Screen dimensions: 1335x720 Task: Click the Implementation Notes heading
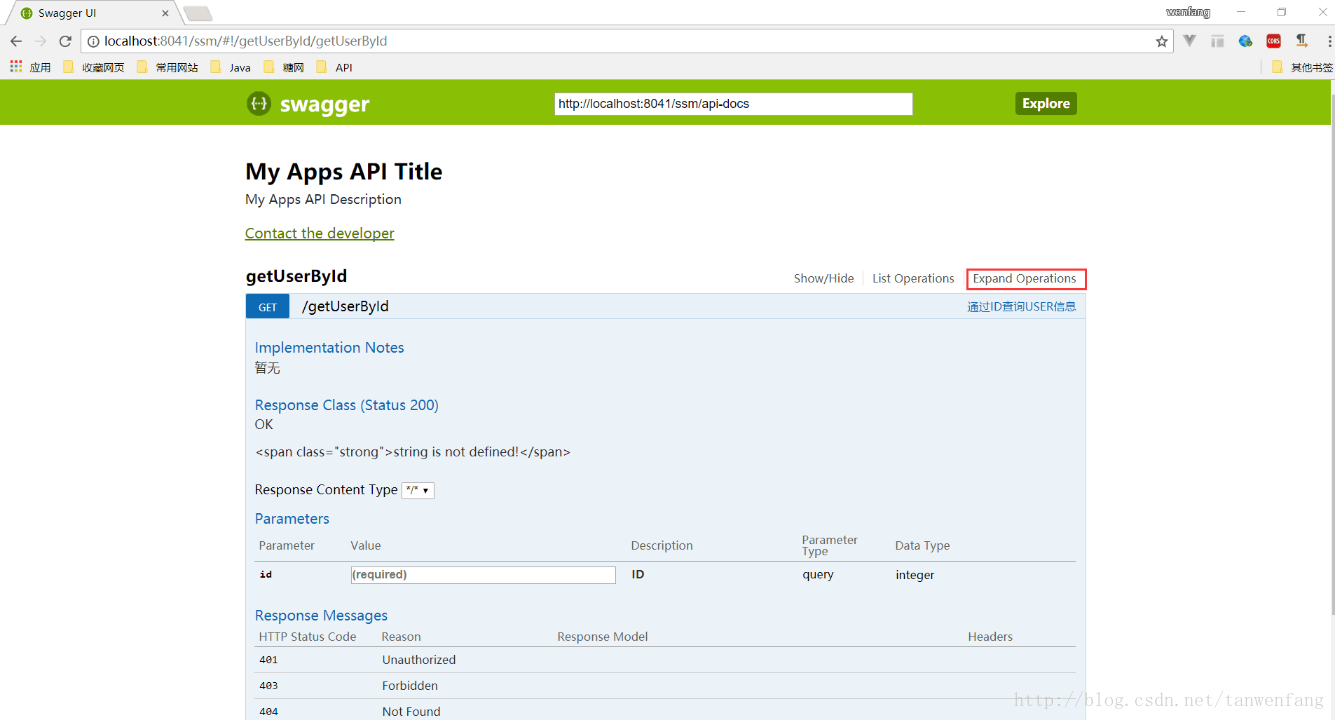330,347
